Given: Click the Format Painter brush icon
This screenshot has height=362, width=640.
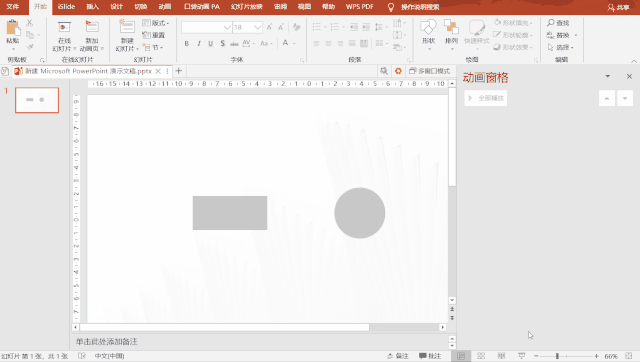Looking at the screenshot, I should coord(30,47).
